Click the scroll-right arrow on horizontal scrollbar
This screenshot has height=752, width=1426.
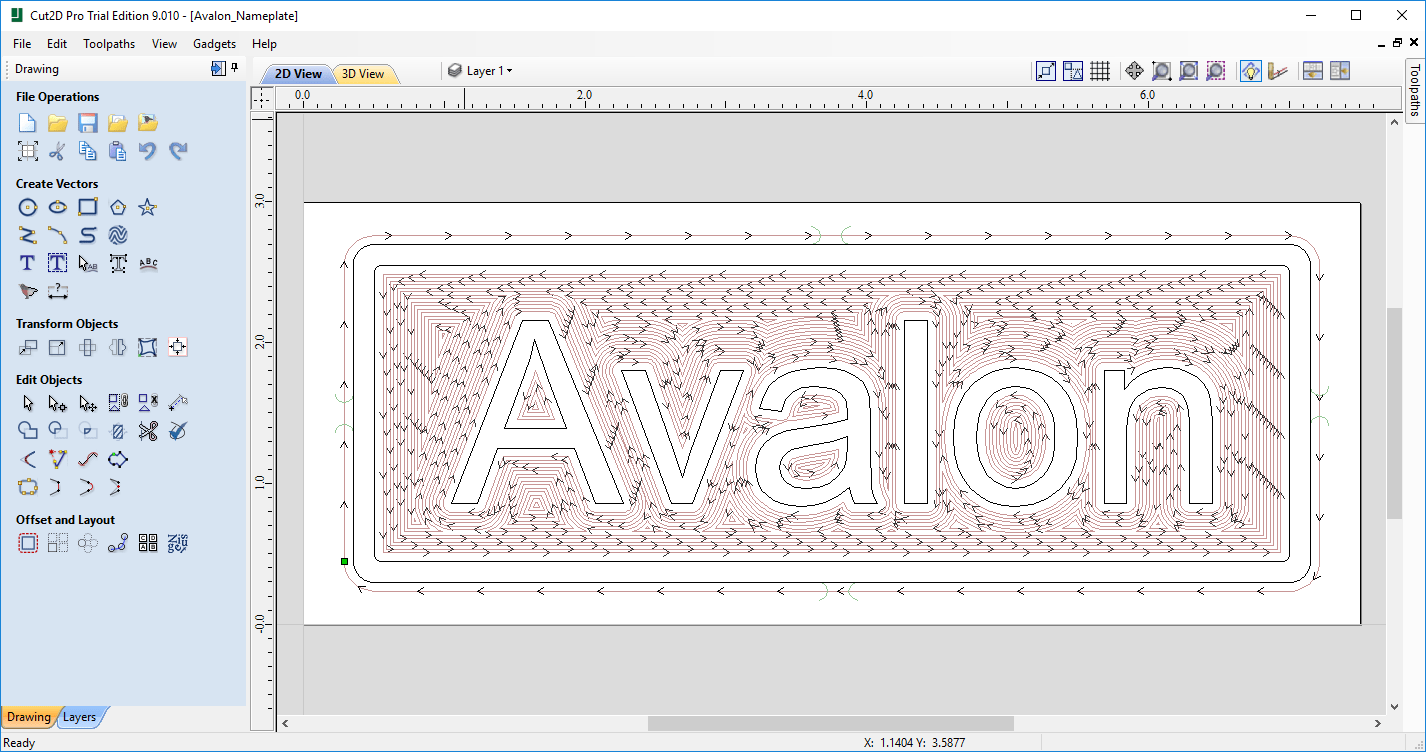(1380, 723)
